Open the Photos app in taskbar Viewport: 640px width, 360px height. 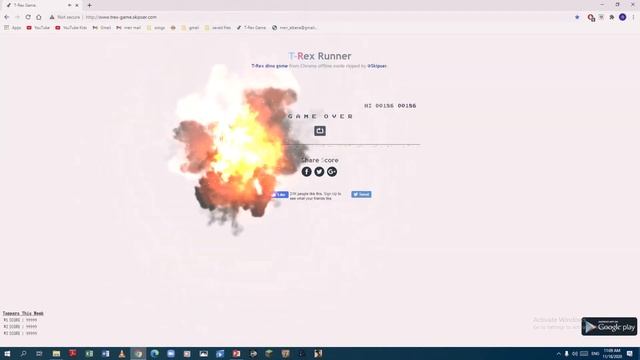coord(204,353)
